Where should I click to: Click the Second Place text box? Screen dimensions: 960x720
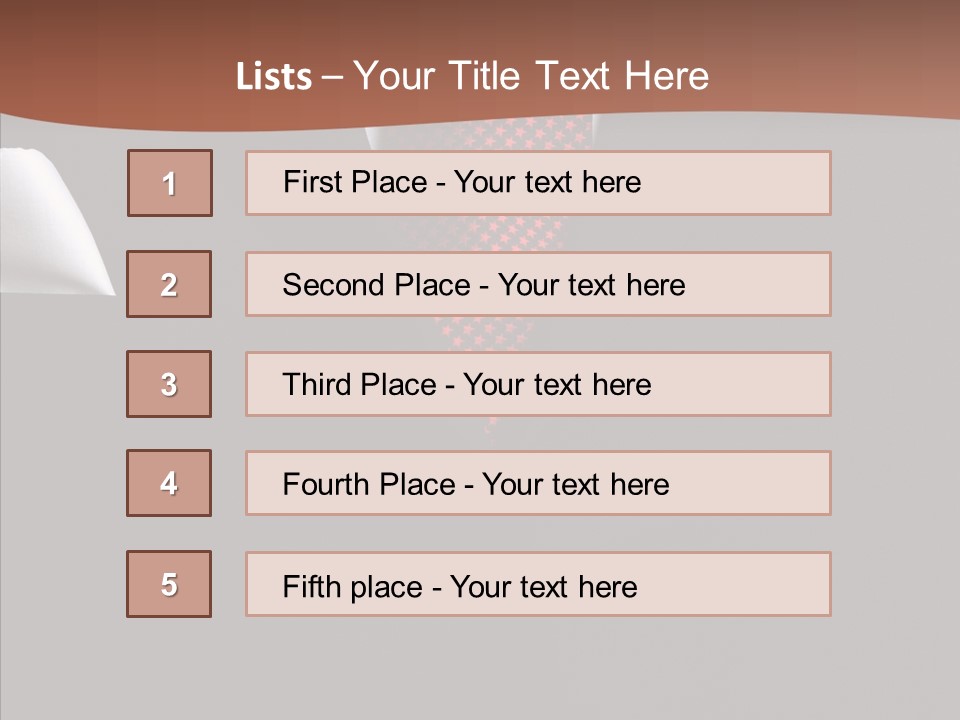click(x=538, y=284)
